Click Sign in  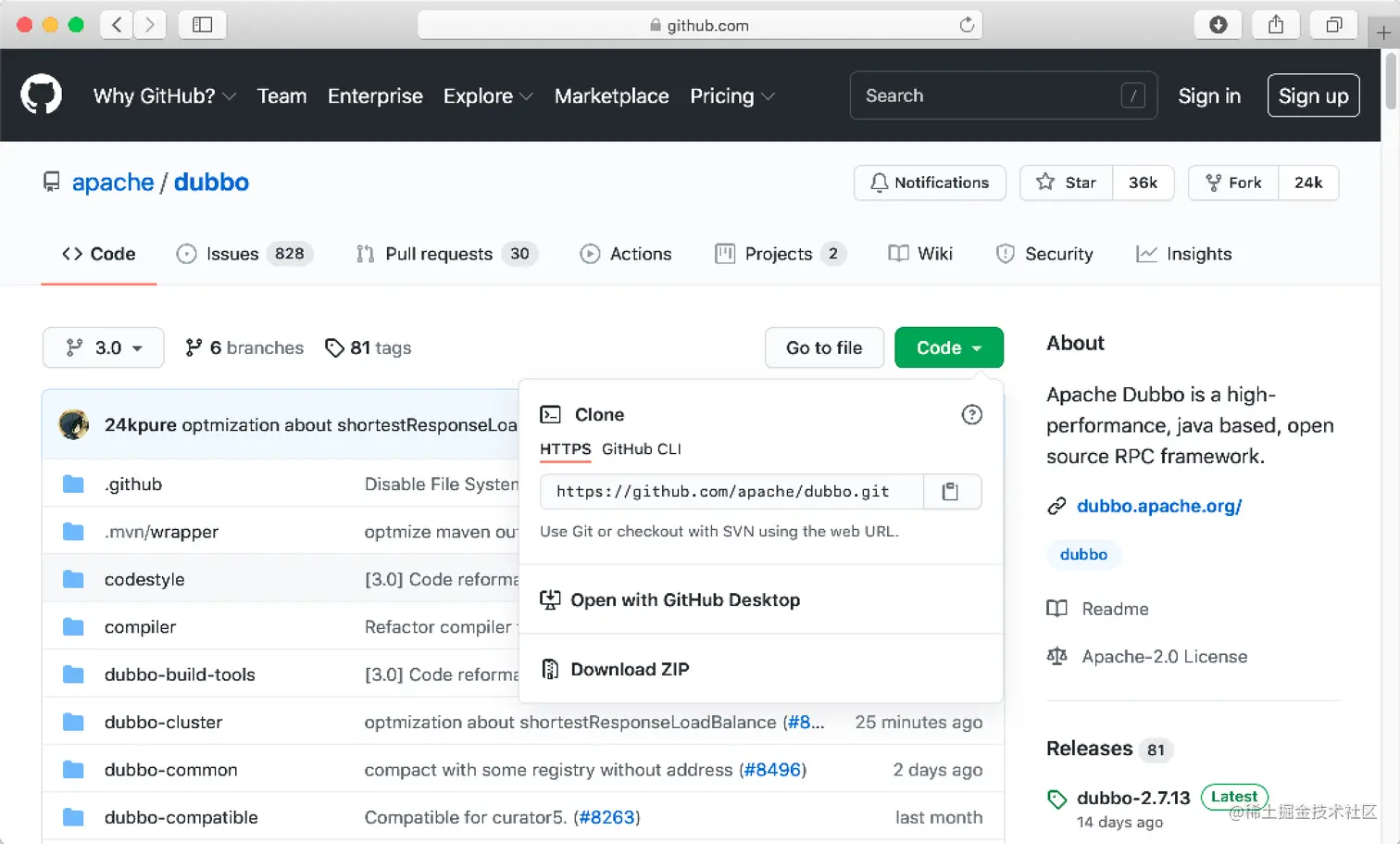coord(1209,95)
